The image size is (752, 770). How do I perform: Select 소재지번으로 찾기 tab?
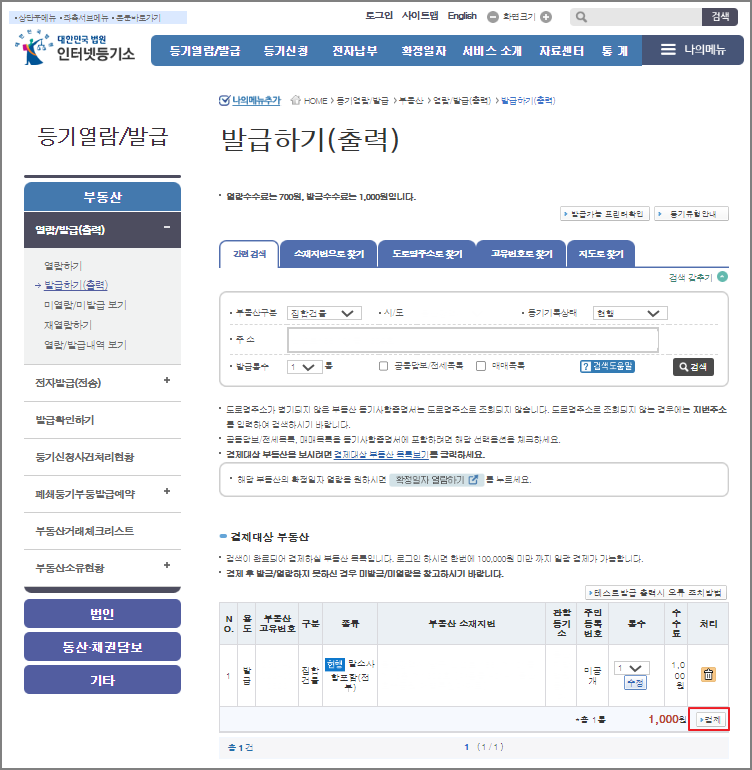tap(329, 253)
